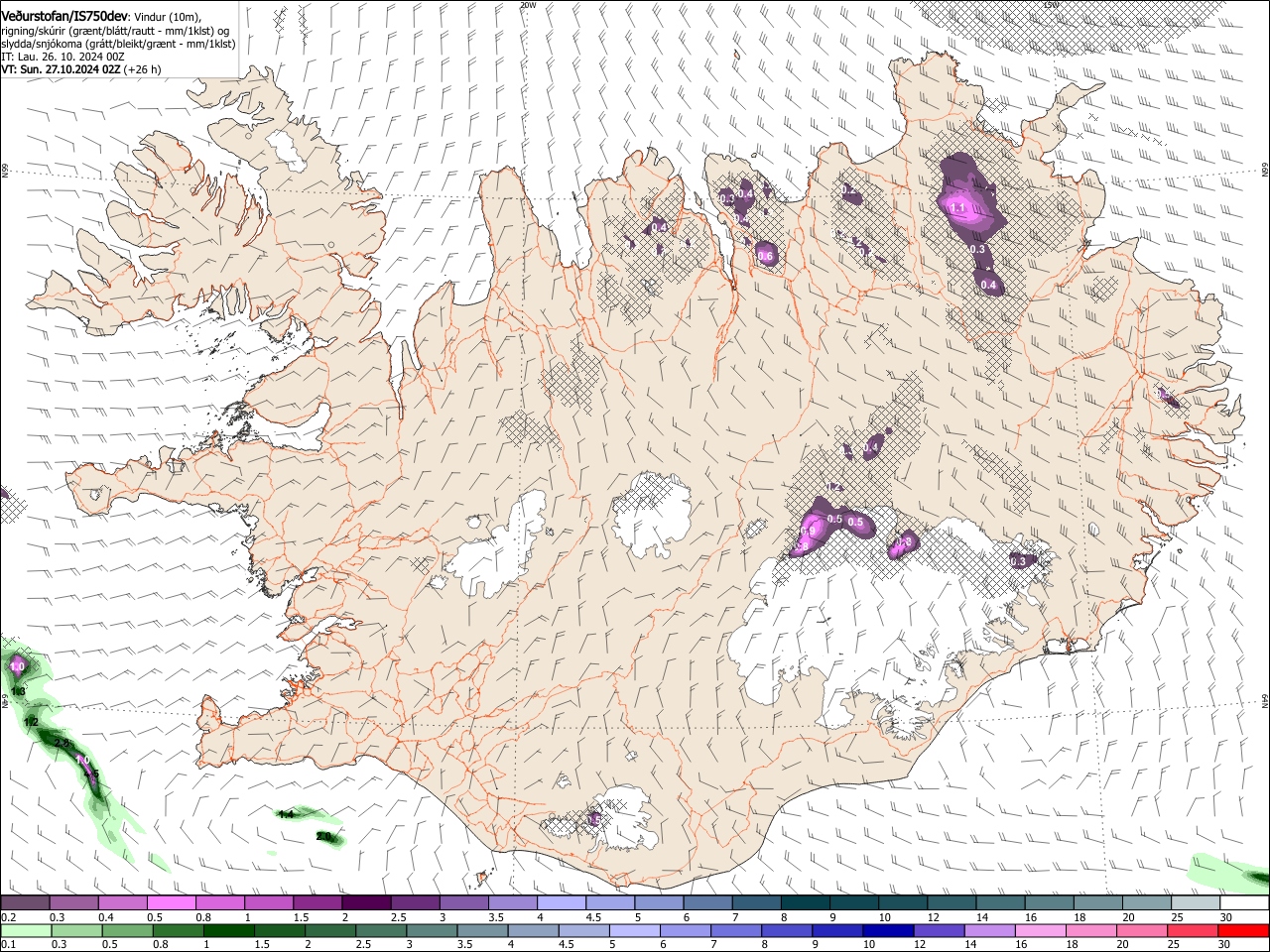Click the 0.1 label in green legend row

7,944
